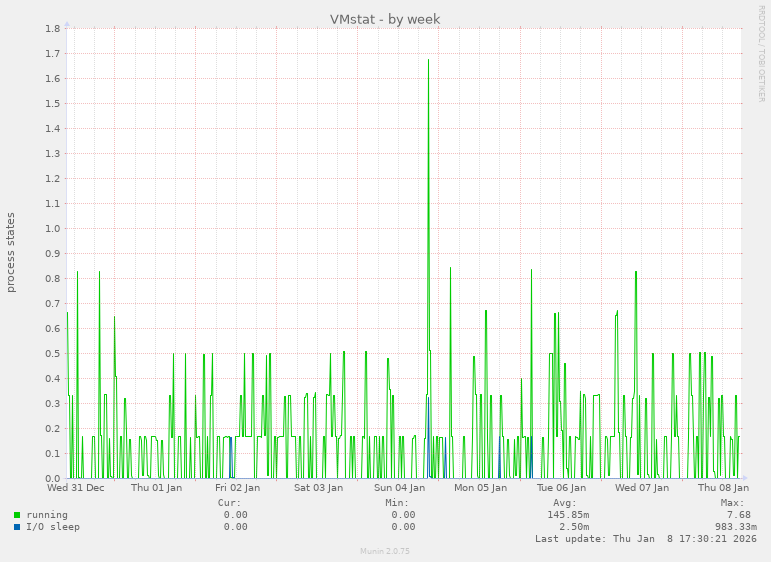771x562 pixels.
Task: Click the Munin 2.0.75 footer text
Action: [385, 551]
